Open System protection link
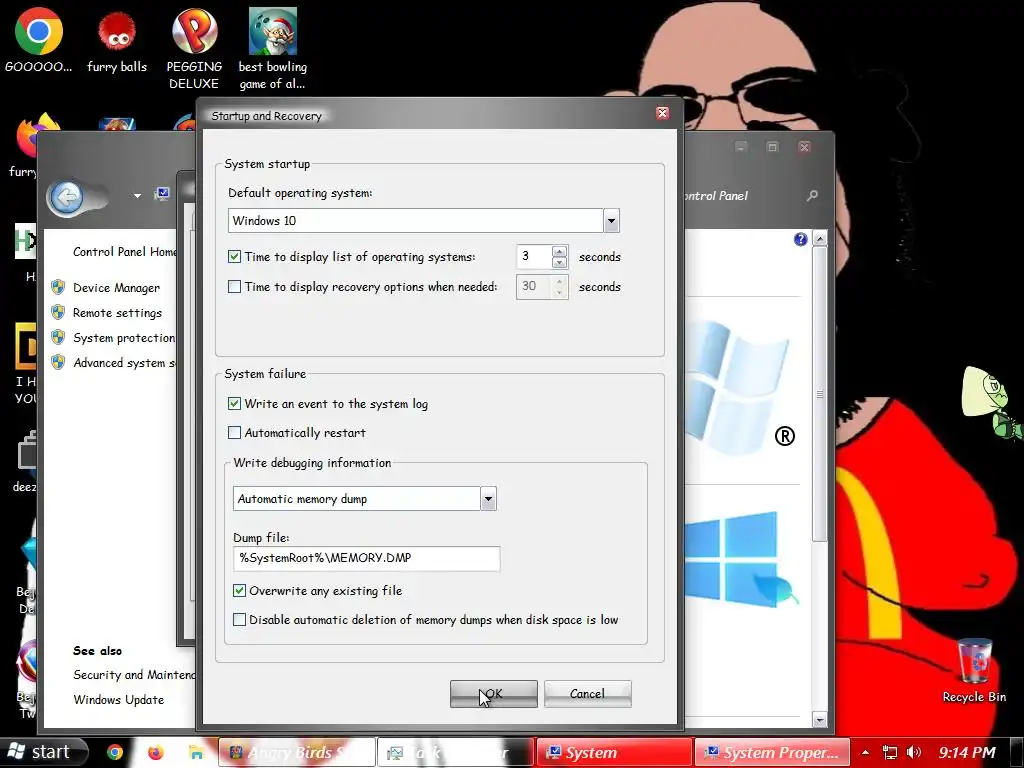 [x=124, y=338]
